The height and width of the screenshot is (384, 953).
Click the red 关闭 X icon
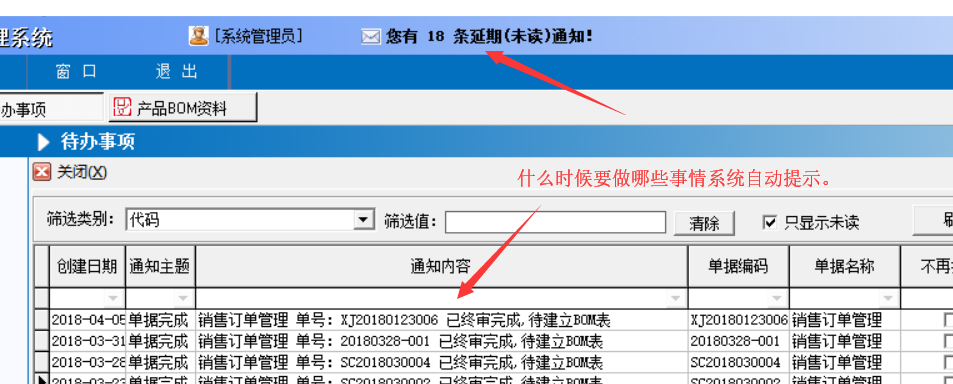42,173
